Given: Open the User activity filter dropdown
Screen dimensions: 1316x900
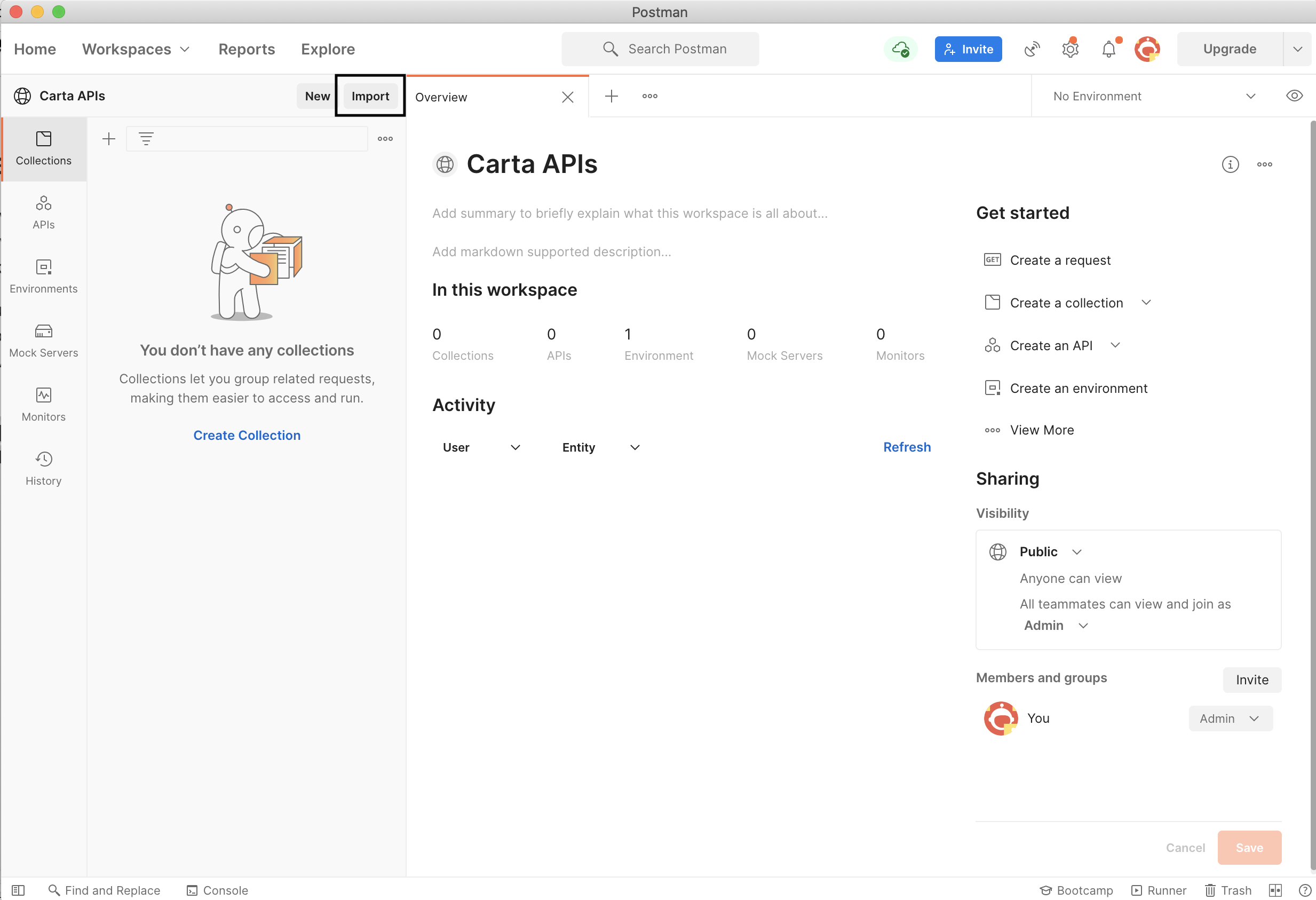Looking at the screenshot, I should click(481, 447).
